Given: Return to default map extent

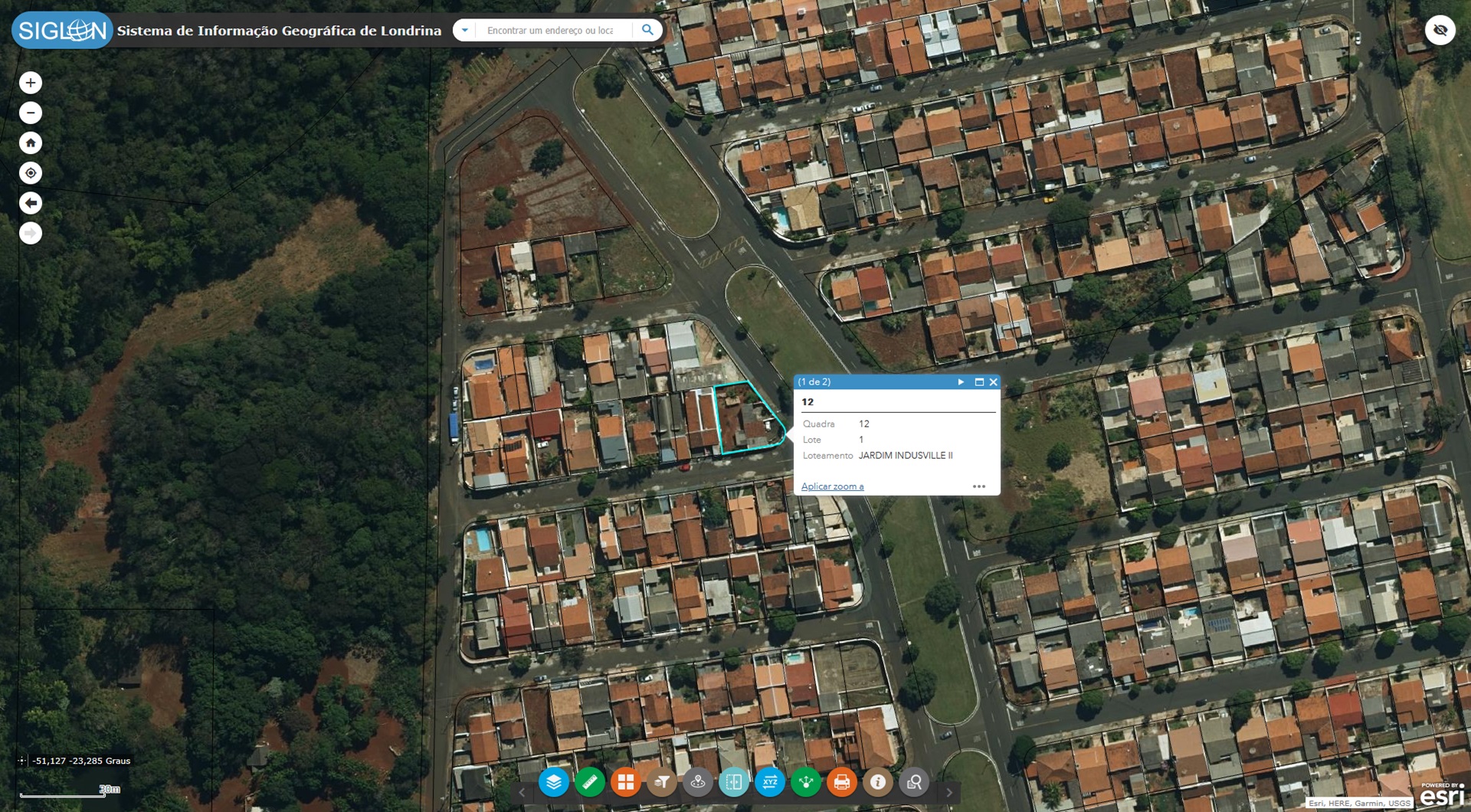Looking at the screenshot, I should pos(31,143).
